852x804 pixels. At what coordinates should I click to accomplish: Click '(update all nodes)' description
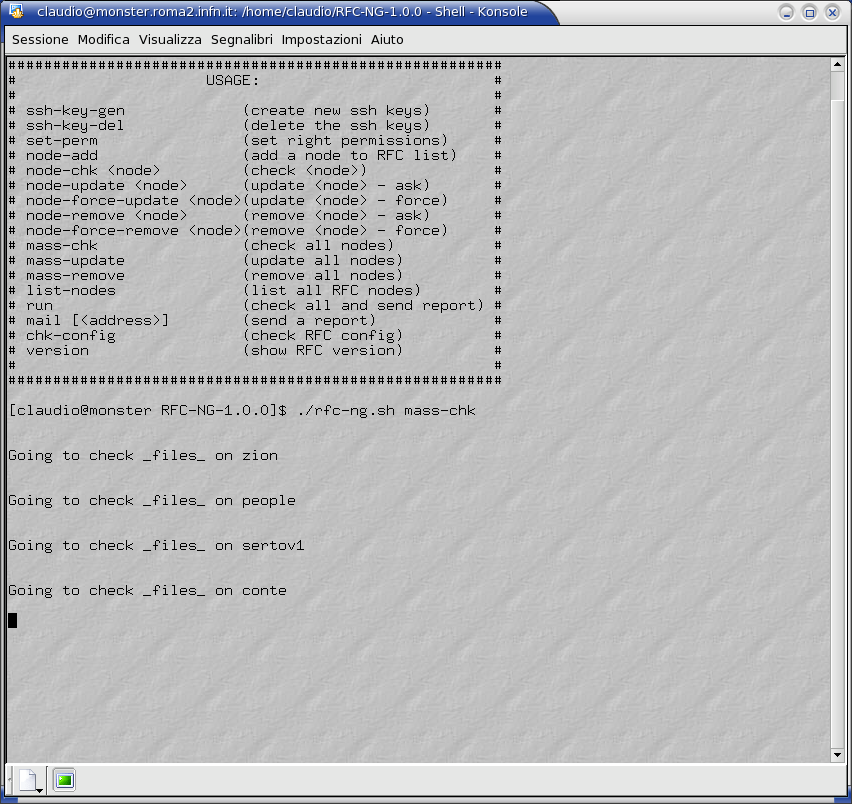point(323,261)
